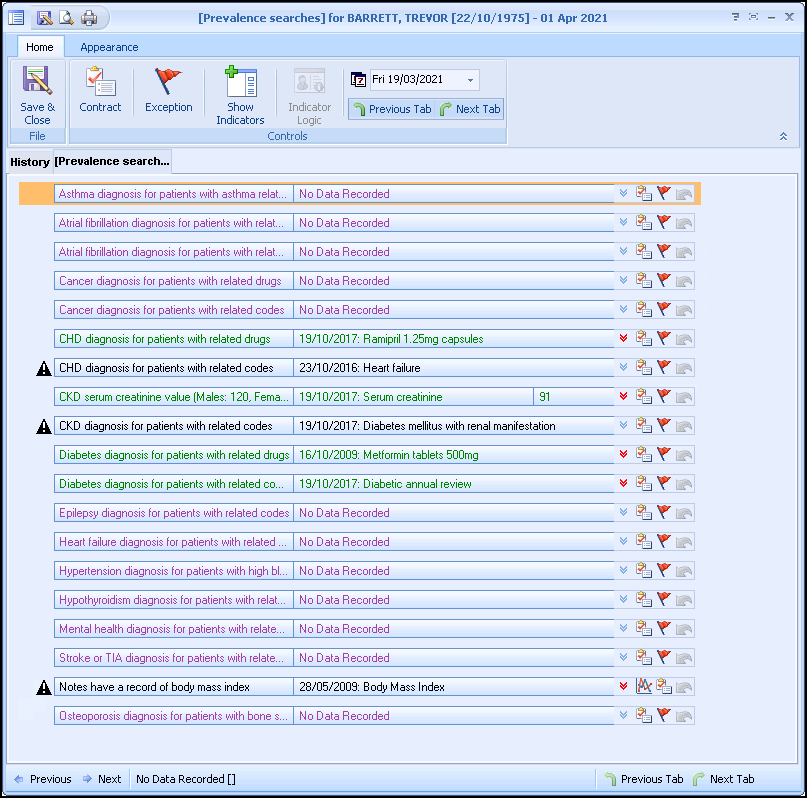Click Next Tab button in the ribbon
This screenshot has width=807, height=798.
(470, 109)
